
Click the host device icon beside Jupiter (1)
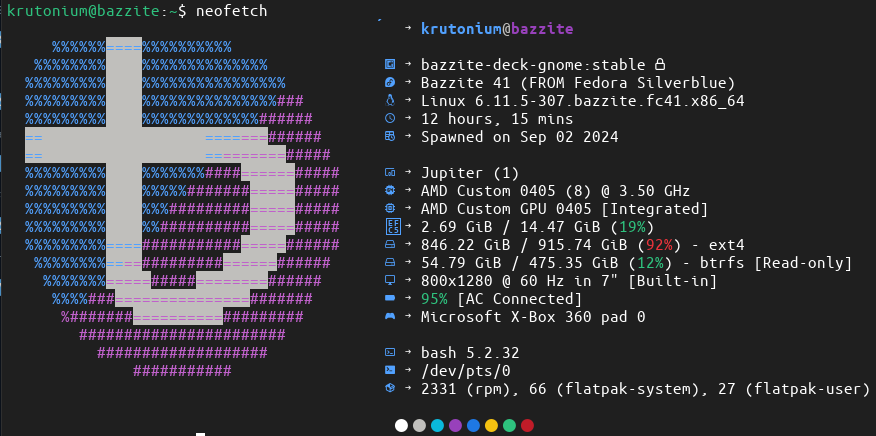click(x=390, y=173)
